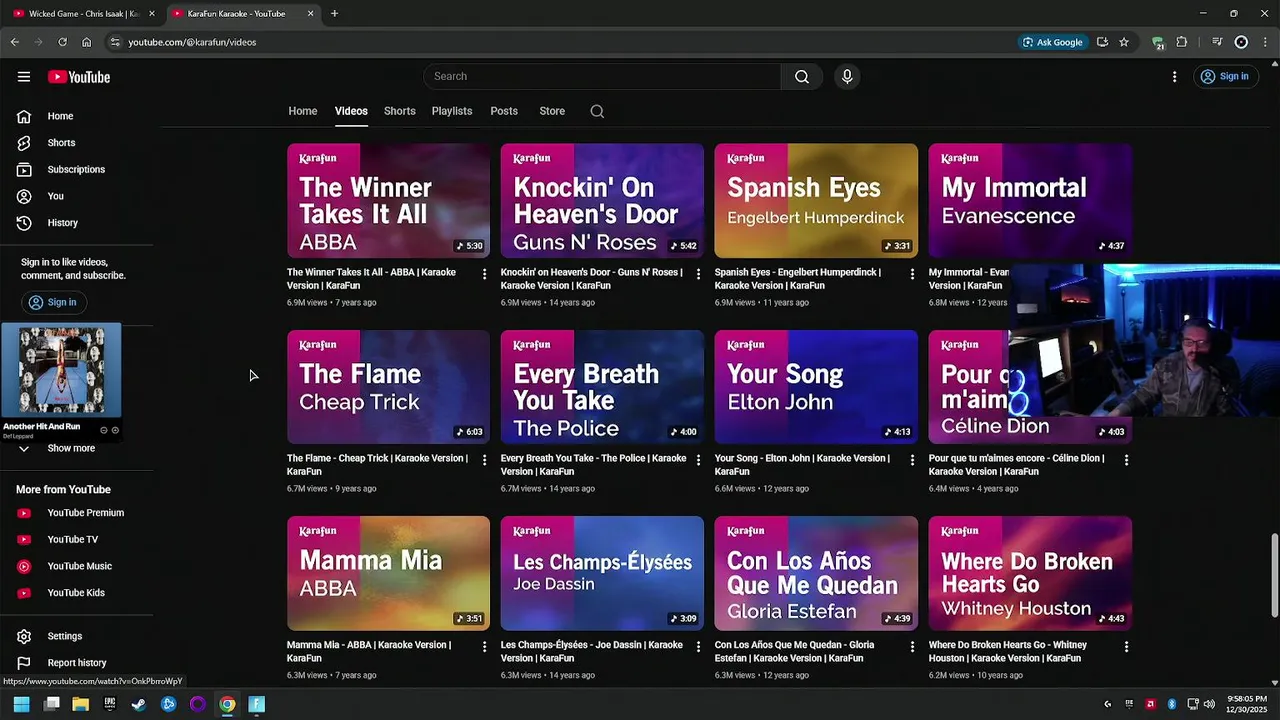This screenshot has height=720, width=1280.
Task: Click the Ask Google button
Action: click(1052, 42)
